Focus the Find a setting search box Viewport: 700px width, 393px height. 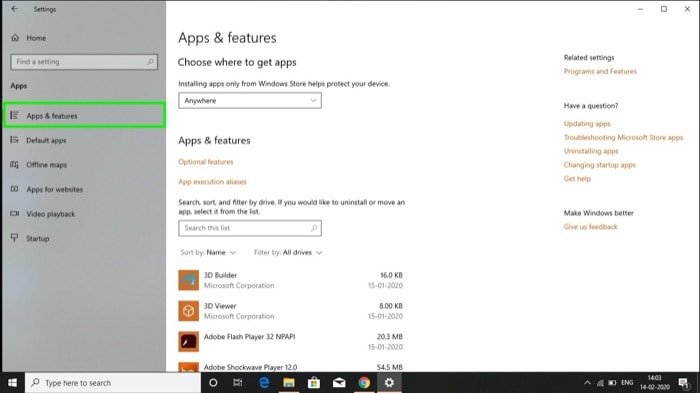pyautogui.click(x=84, y=62)
